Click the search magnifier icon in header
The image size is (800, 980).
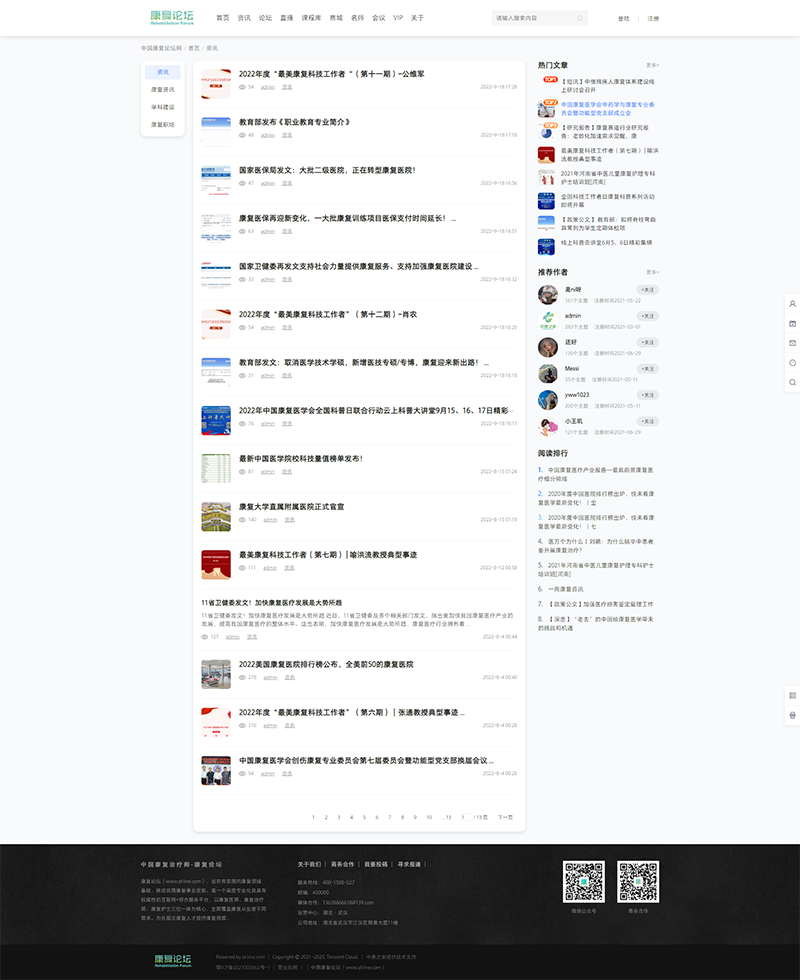tap(579, 18)
